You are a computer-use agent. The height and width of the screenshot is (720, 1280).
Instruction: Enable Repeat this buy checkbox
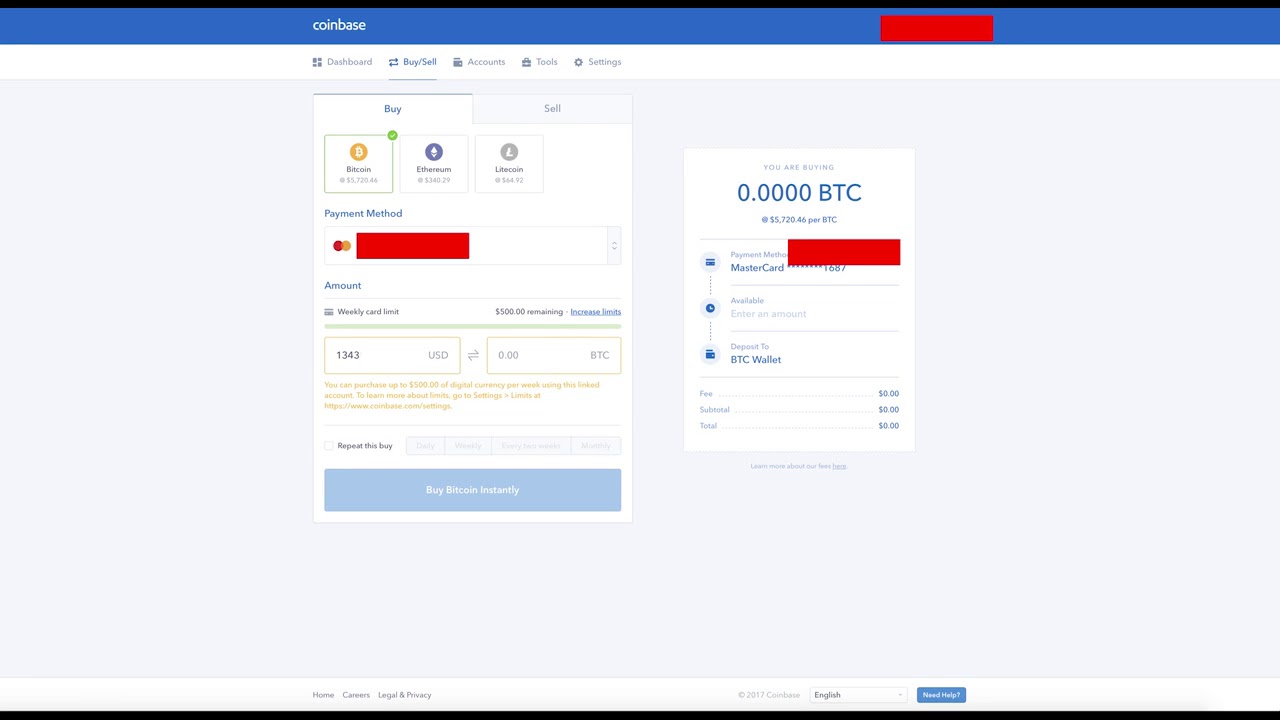(x=329, y=446)
